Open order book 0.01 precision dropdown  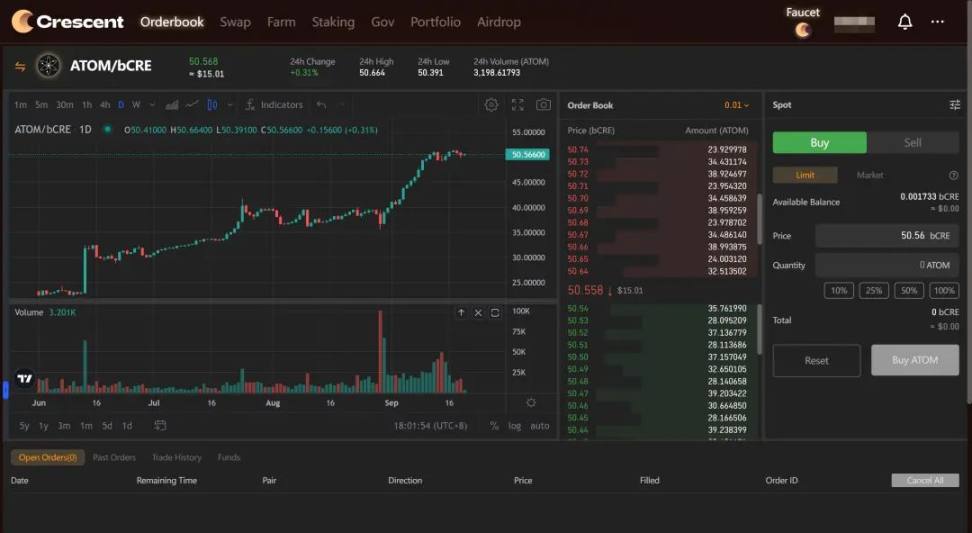click(736, 105)
